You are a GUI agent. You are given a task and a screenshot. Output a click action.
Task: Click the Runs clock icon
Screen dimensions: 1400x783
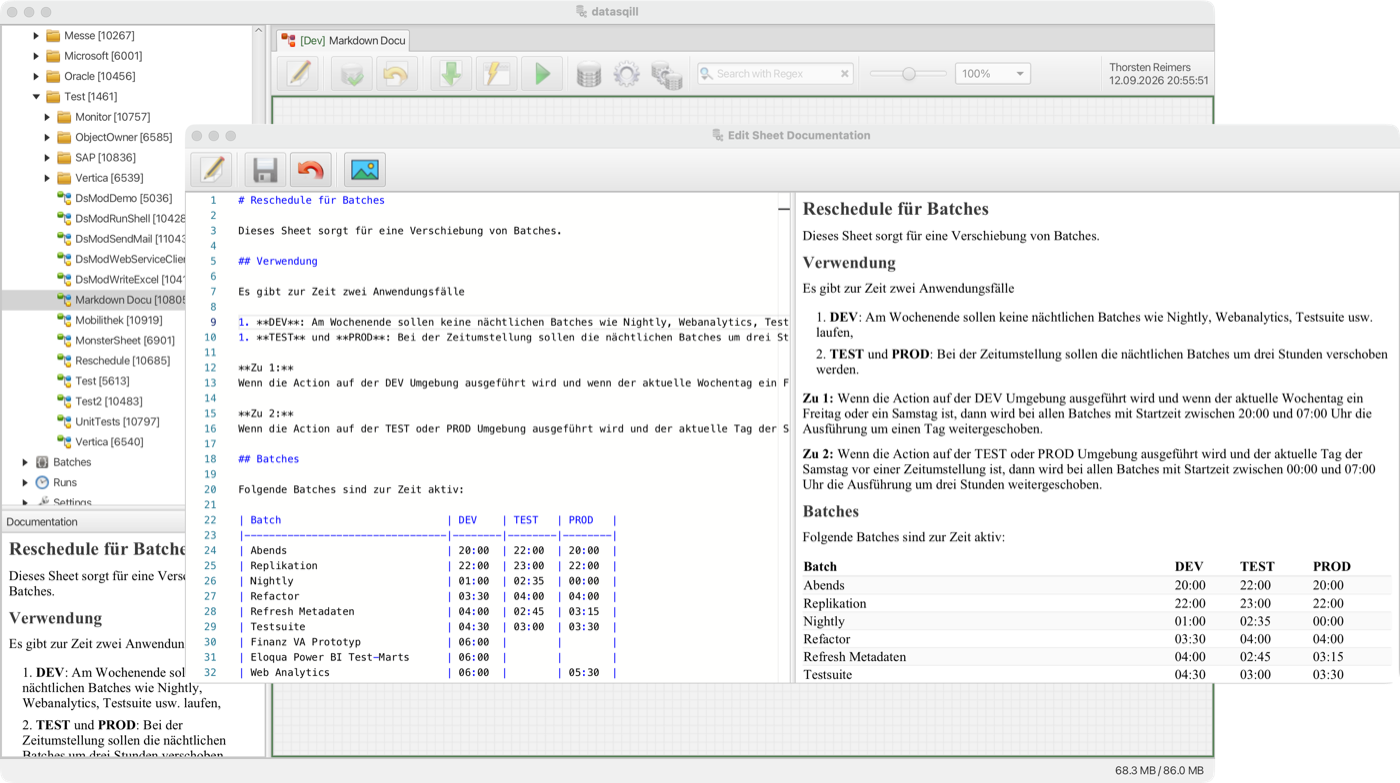[42, 482]
